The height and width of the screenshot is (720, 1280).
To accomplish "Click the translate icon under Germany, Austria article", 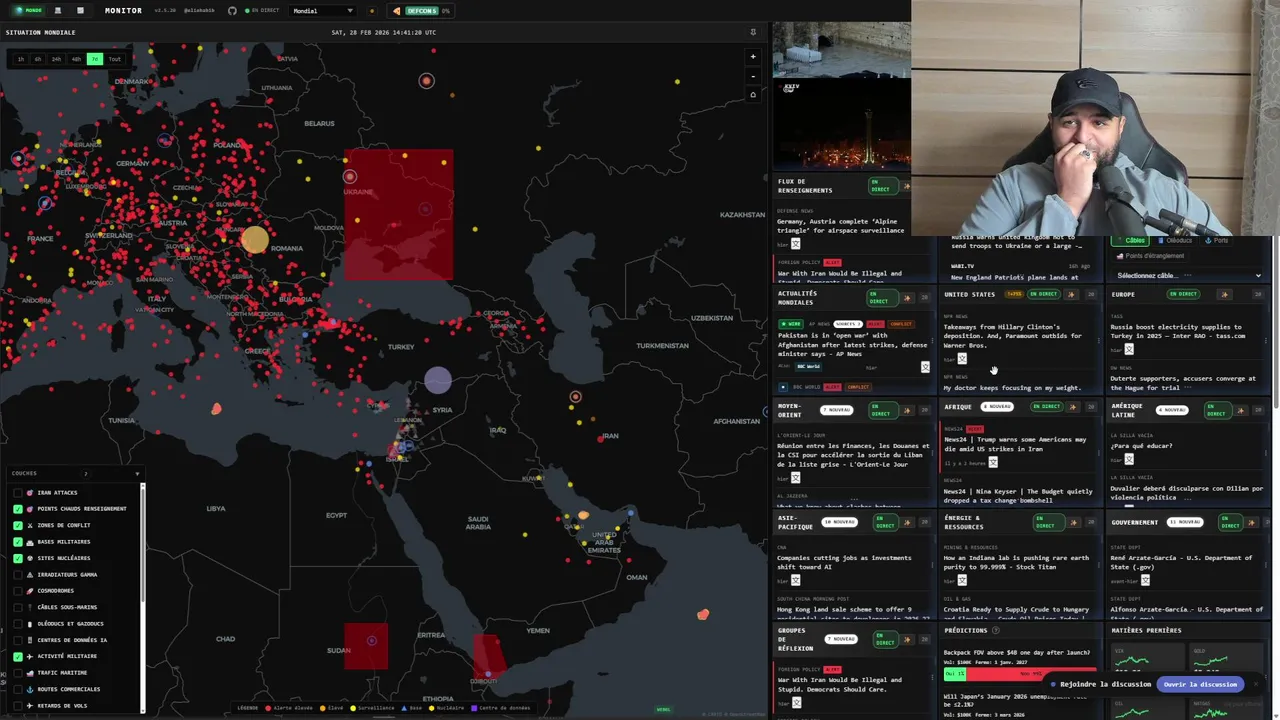I will tap(796, 243).
